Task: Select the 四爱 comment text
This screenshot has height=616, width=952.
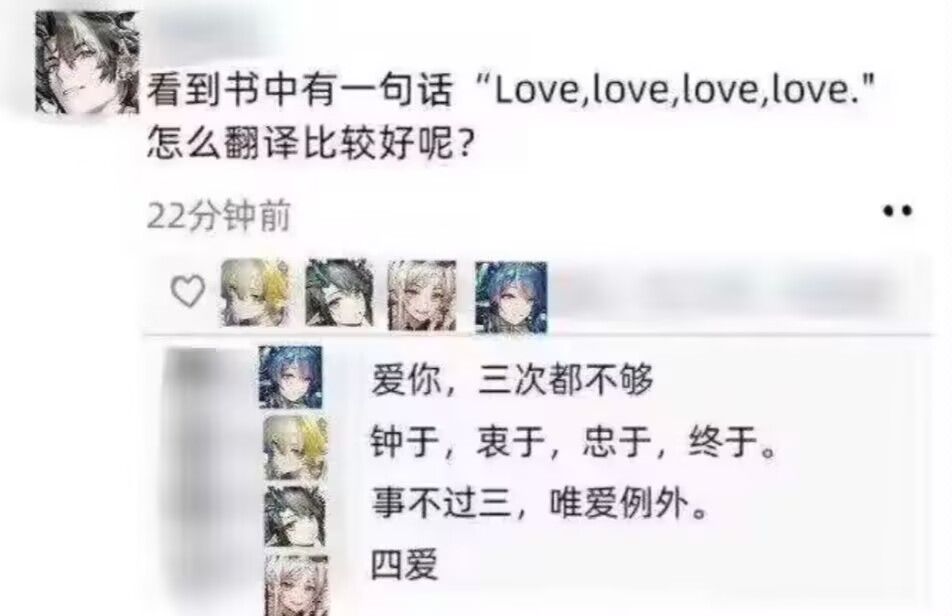Action: click(x=404, y=565)
